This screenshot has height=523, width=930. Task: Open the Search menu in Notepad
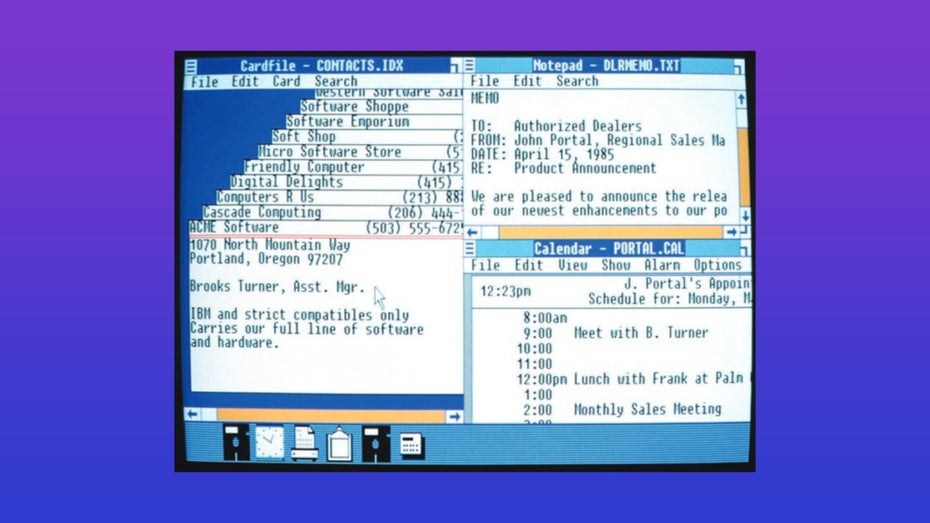pos(577,81)
